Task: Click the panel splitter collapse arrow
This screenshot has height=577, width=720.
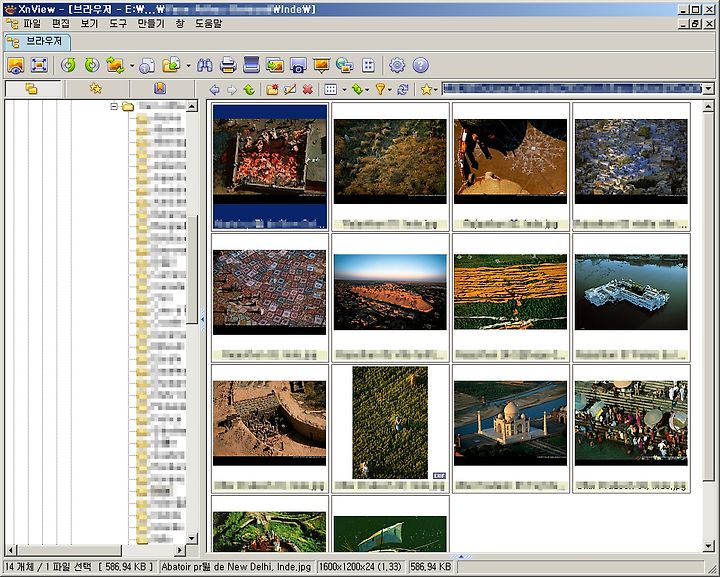Action: click(x=202, y=318)
